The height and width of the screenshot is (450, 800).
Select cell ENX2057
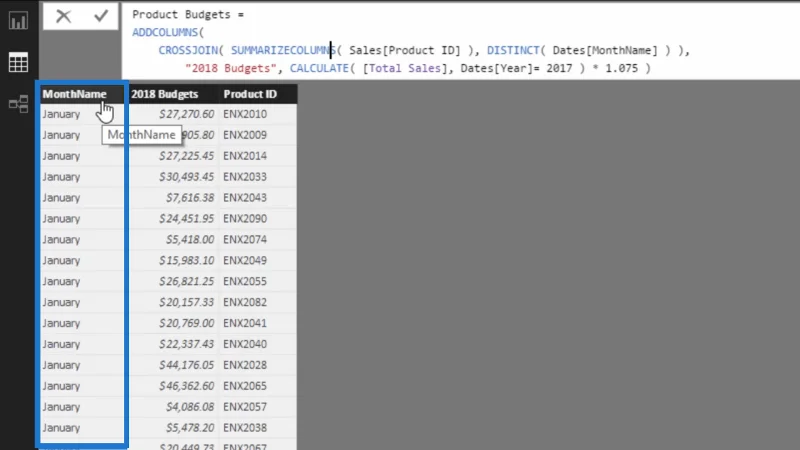click(245, 407)
